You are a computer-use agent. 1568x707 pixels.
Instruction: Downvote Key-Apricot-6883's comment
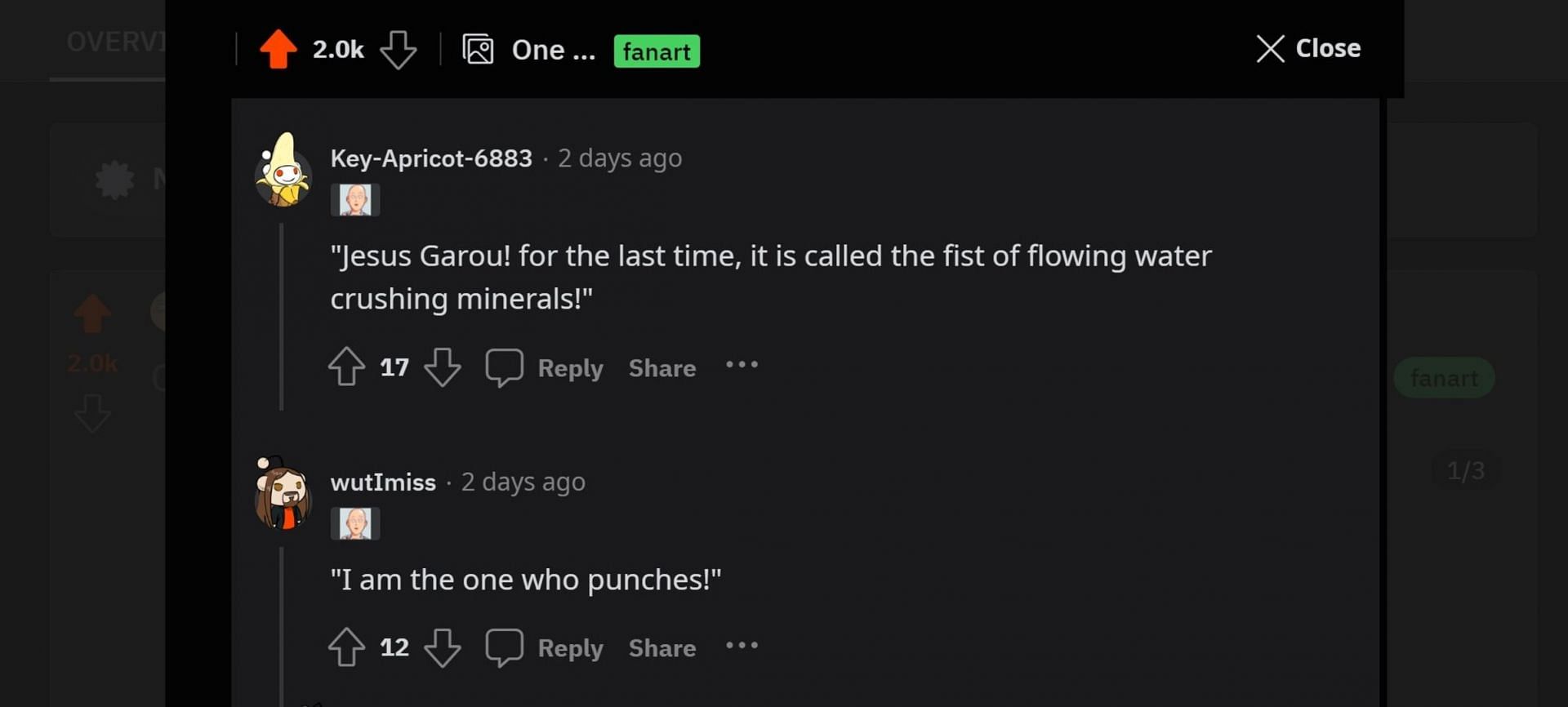pyautogui.click(x=443, y=367)
